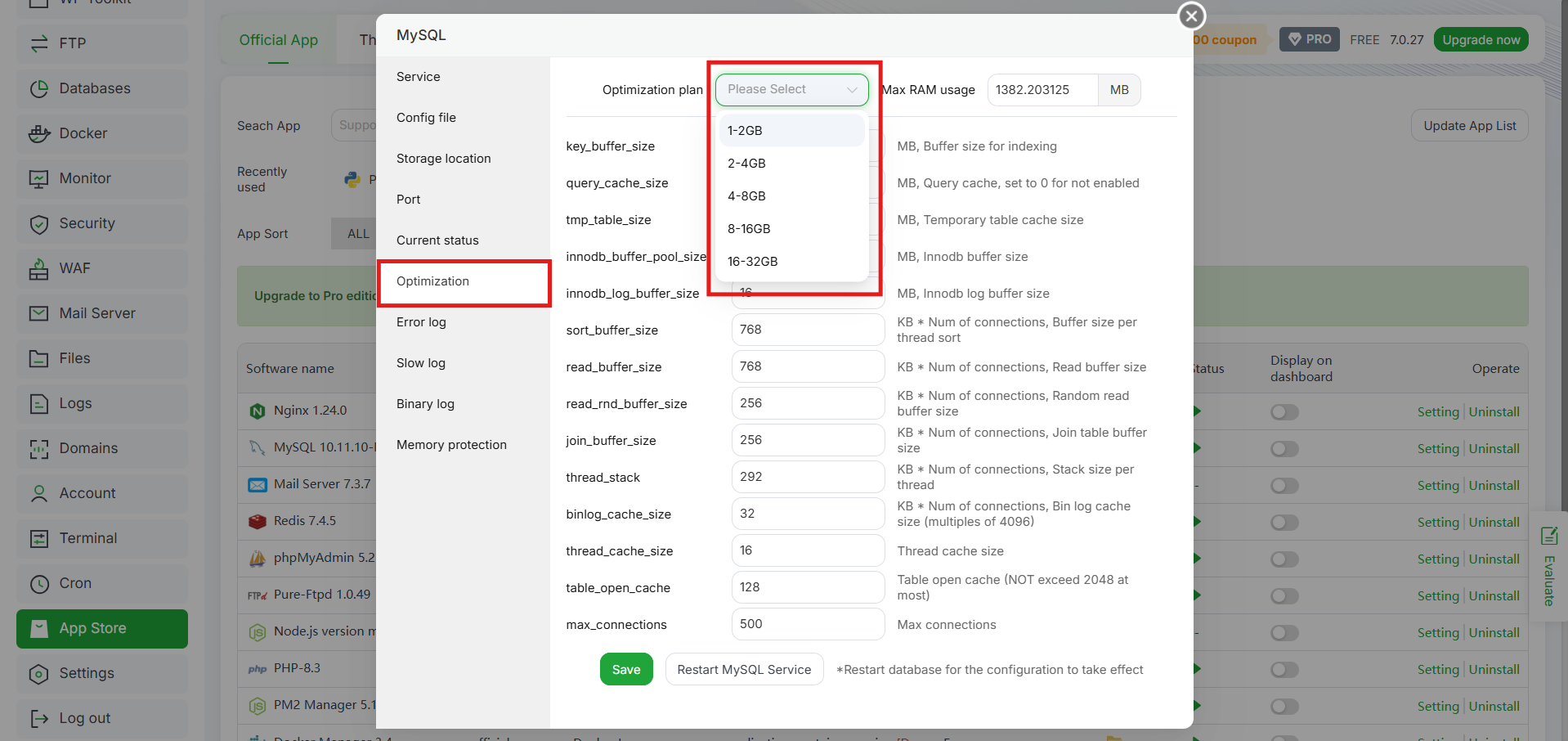Close the MySQL dialog with X

[x=1191, y=16]
